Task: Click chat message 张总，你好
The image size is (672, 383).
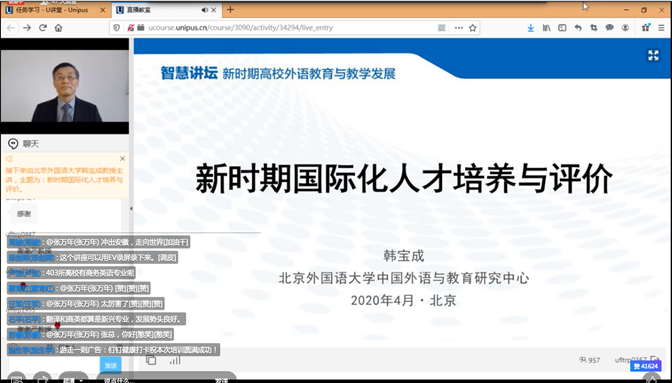Action: 90,335
